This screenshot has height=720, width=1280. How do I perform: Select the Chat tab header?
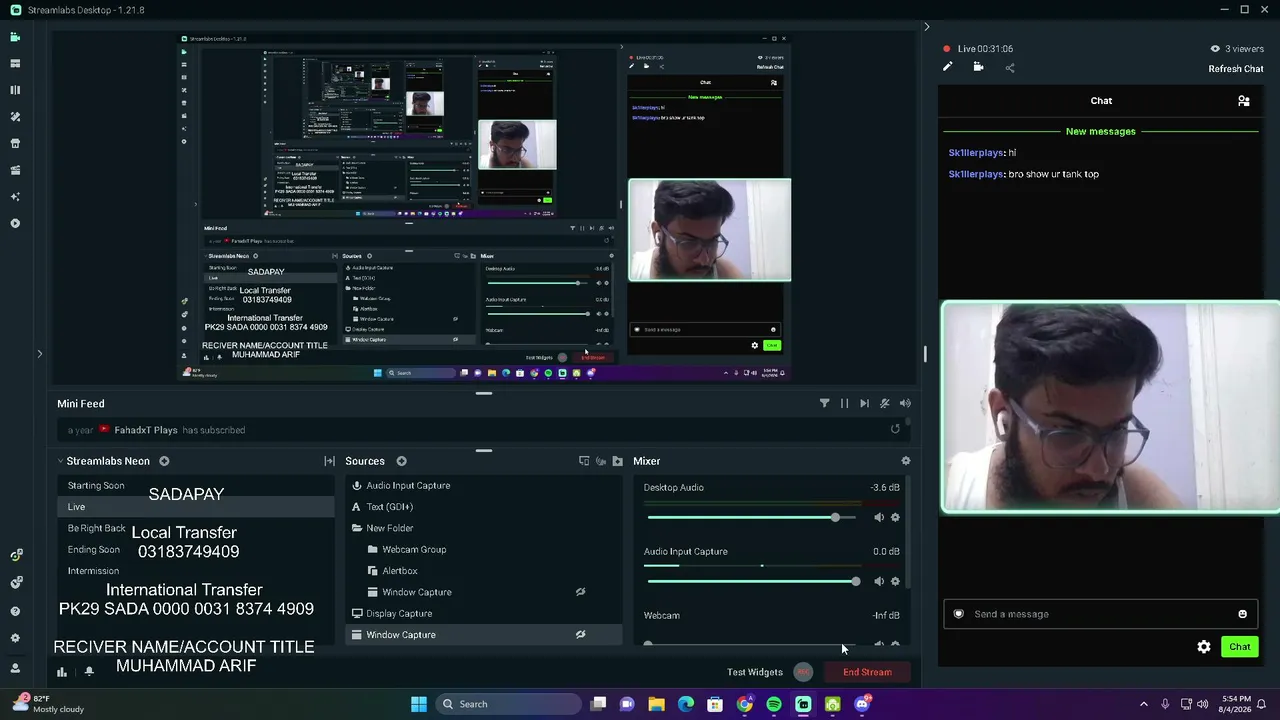click(1101, 101)
